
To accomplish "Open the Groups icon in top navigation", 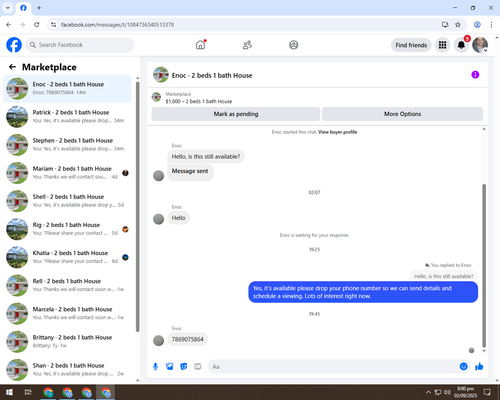I will [294, 45].
